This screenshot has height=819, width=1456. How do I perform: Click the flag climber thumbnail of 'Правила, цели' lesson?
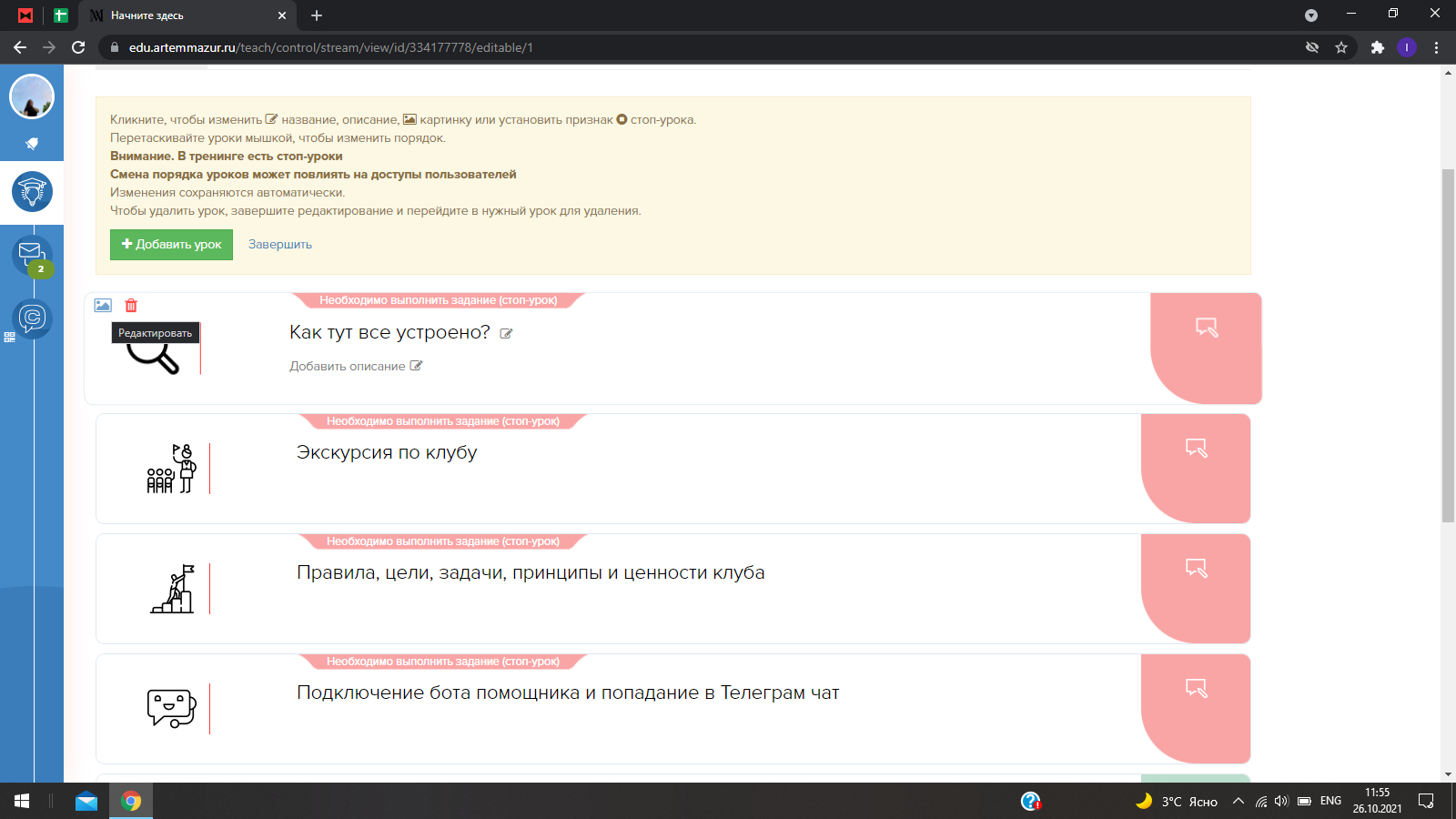pos(173,589)
